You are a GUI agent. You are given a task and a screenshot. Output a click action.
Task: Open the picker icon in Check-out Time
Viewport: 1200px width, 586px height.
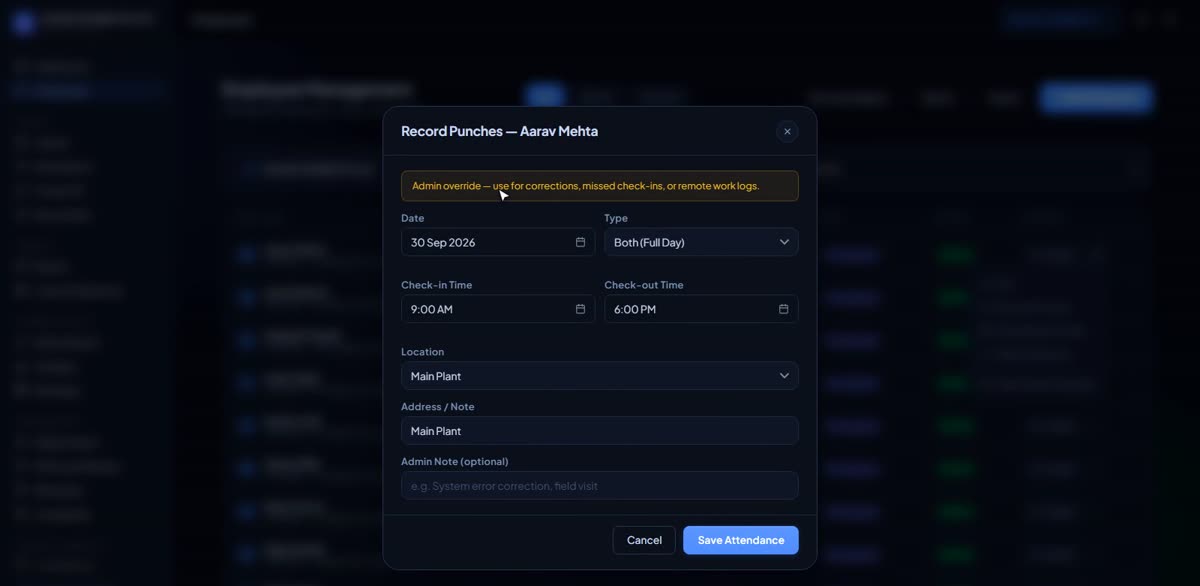(783, 309)
